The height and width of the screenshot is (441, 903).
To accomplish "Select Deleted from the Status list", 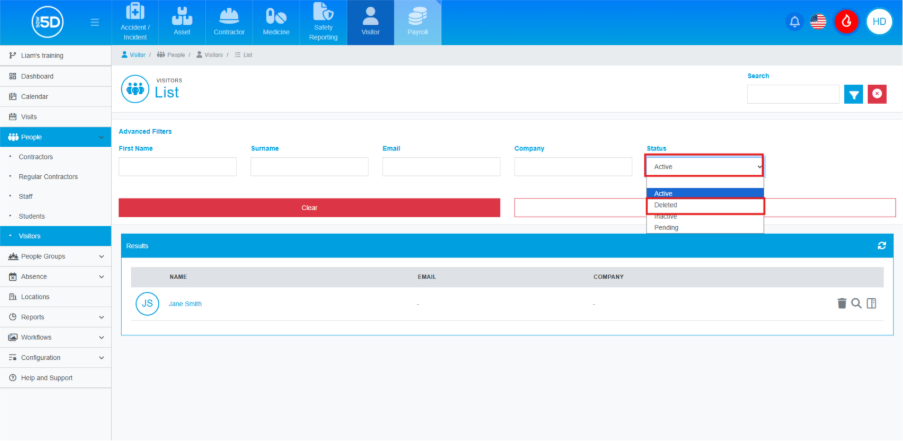I will tap(705, 205).
